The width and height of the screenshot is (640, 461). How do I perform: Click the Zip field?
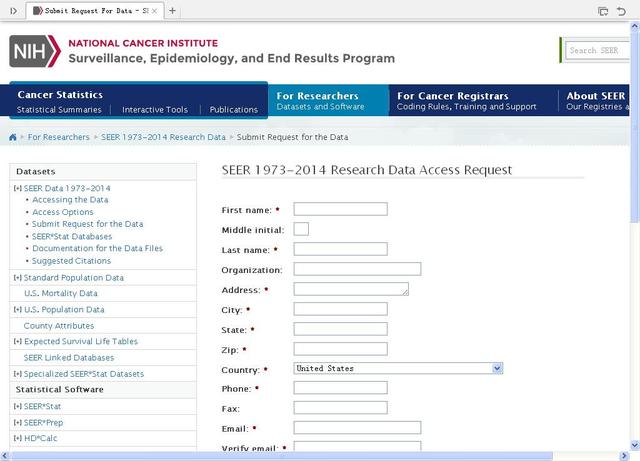(x=340, y=349)
